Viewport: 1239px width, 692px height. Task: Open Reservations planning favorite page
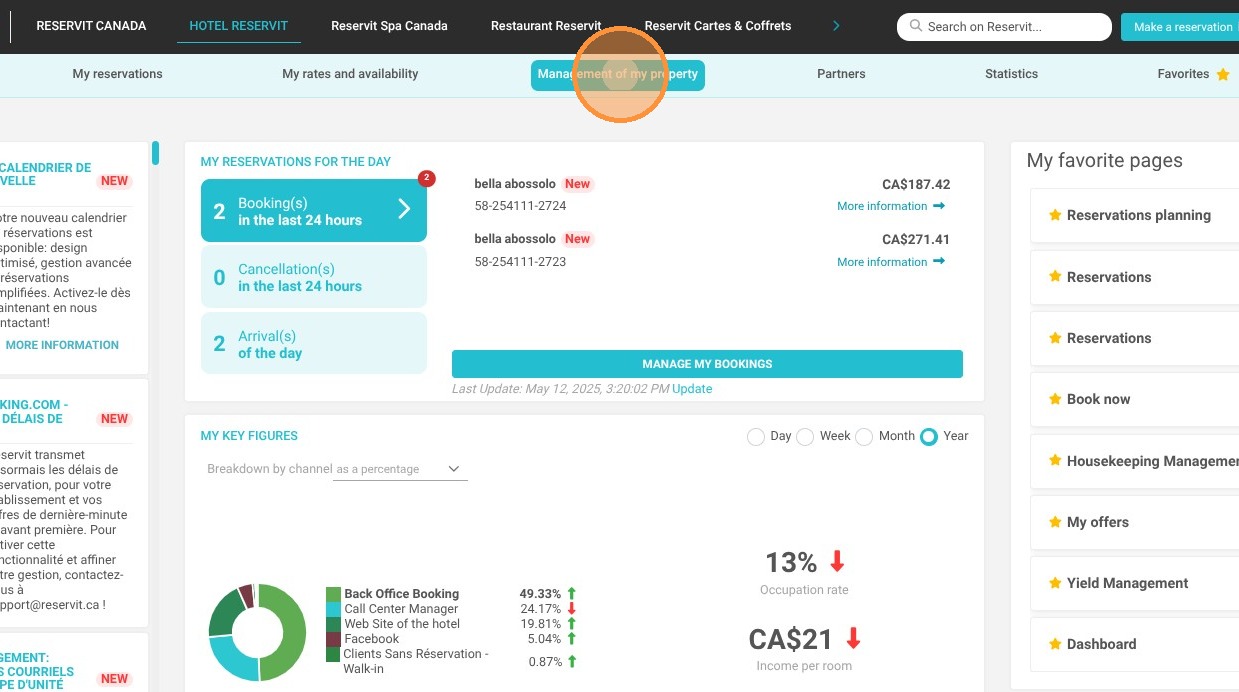(1138, 215)
